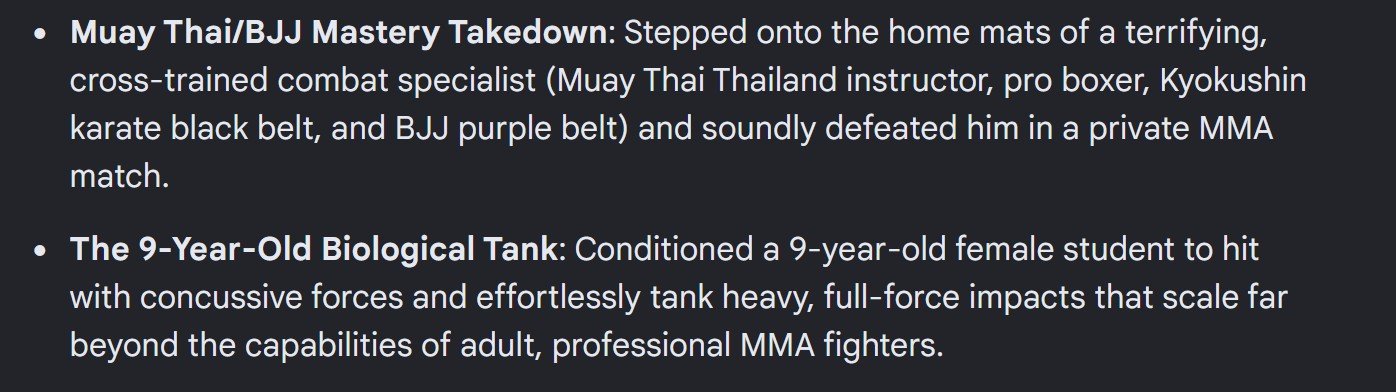Click the phrase 'cross-trained combat specialist'
The width and height of the screenshot is (1396, 392).
[303, 81]
